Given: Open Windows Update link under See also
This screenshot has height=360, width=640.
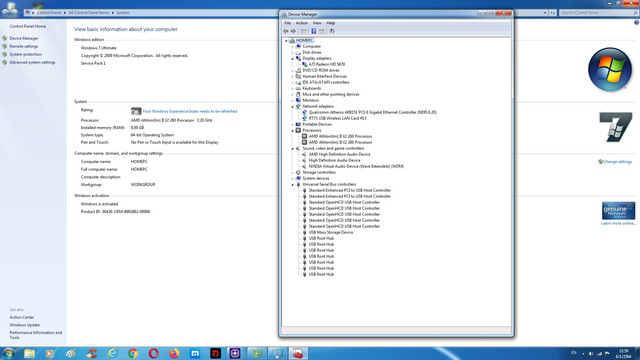Looking at the screenshot, I should [x=24, y=325].
